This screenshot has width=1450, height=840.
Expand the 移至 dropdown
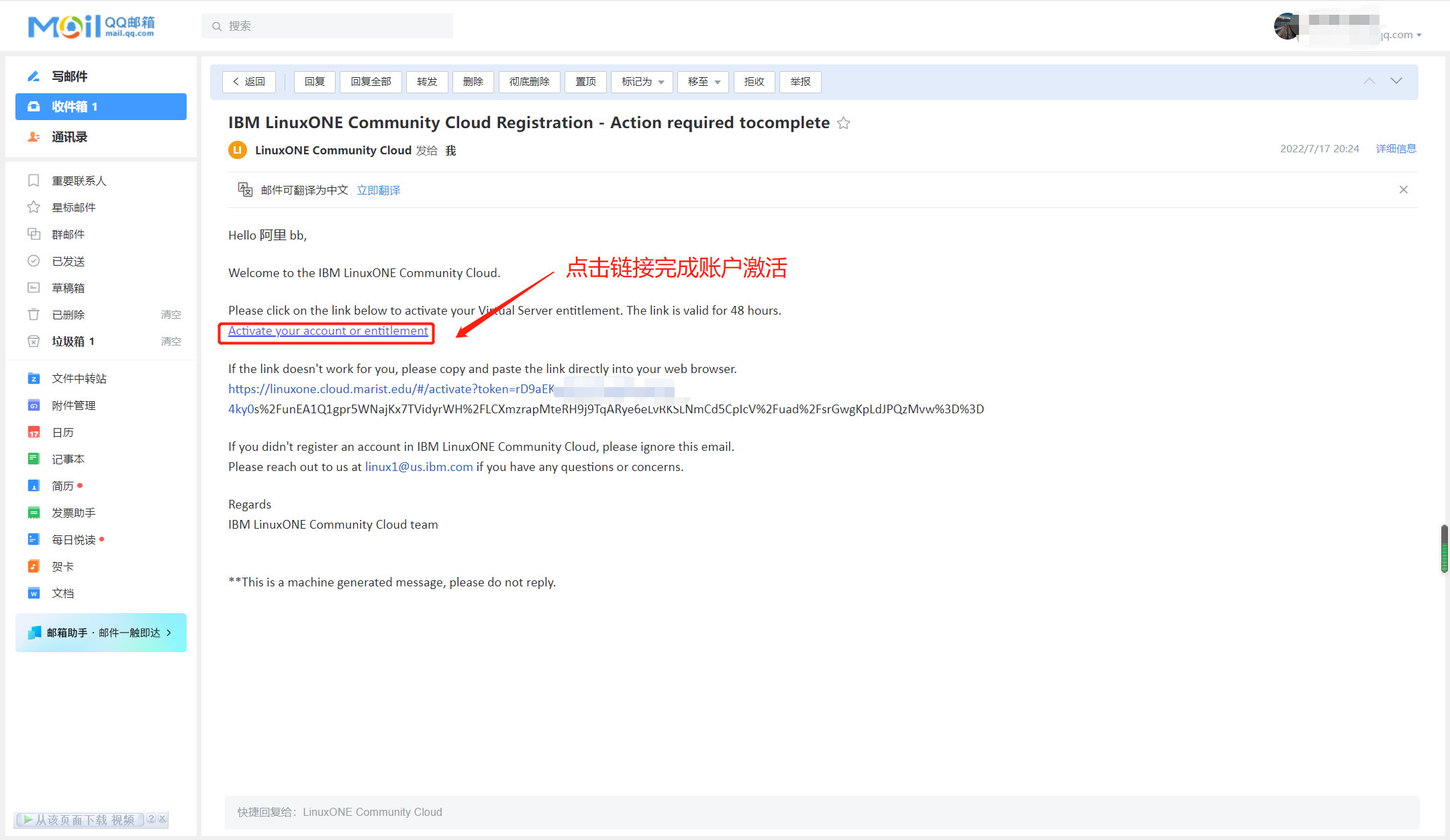click(x=703, y=82)
